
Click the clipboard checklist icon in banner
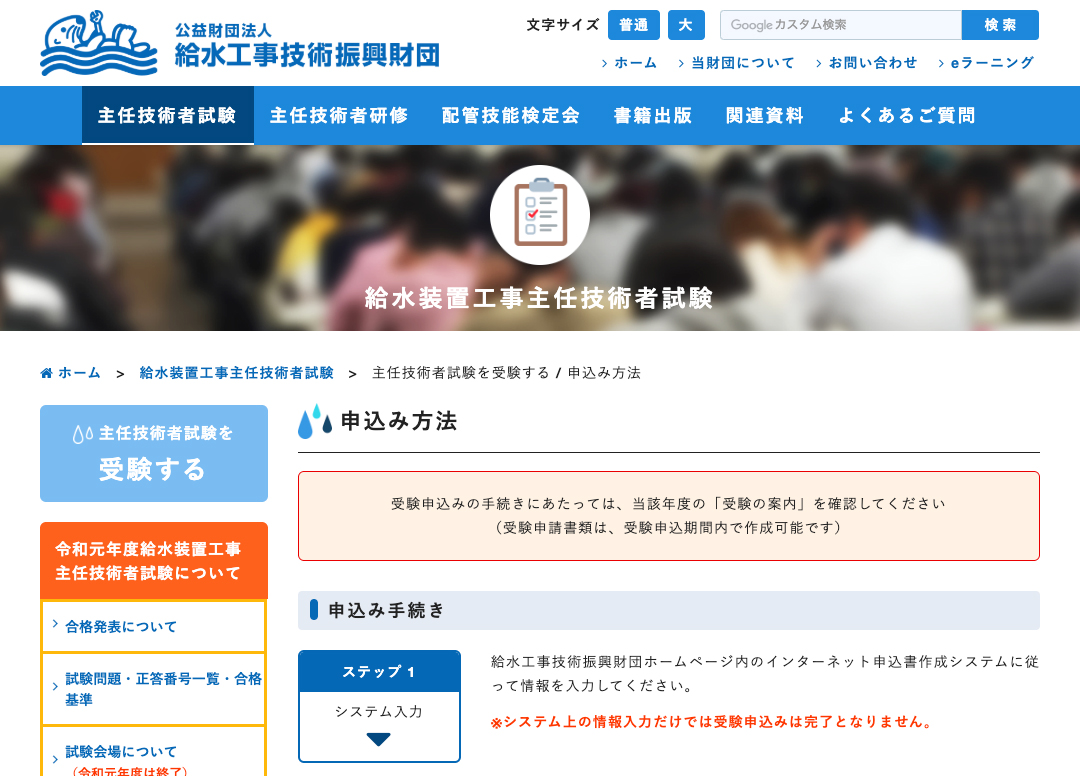540,215
